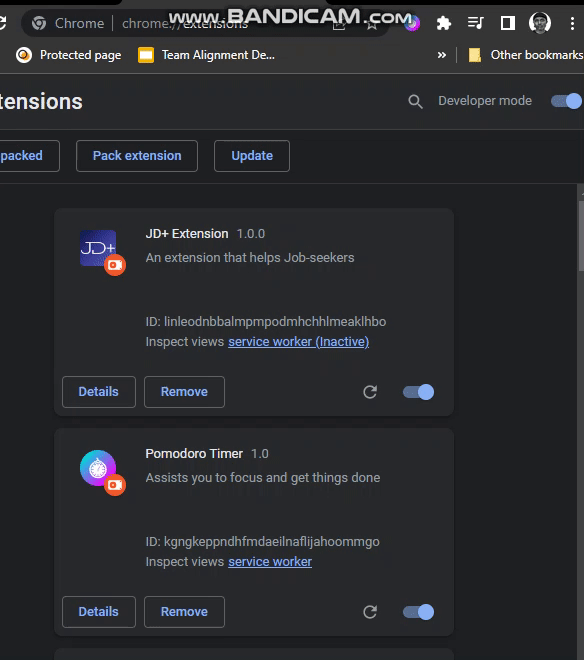The width and height of the screenshot is (584, 660).
Task: Click the Pomodoro Timer logo icon
Action: click(98, 468)
